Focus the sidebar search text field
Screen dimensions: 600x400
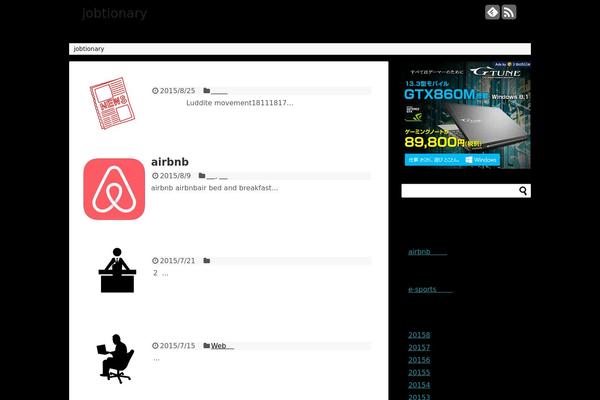coord(458,191)
